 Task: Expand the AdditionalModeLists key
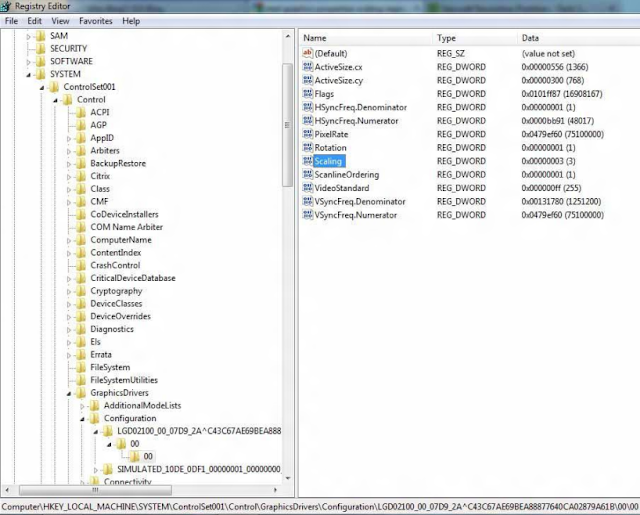[82, 406]
